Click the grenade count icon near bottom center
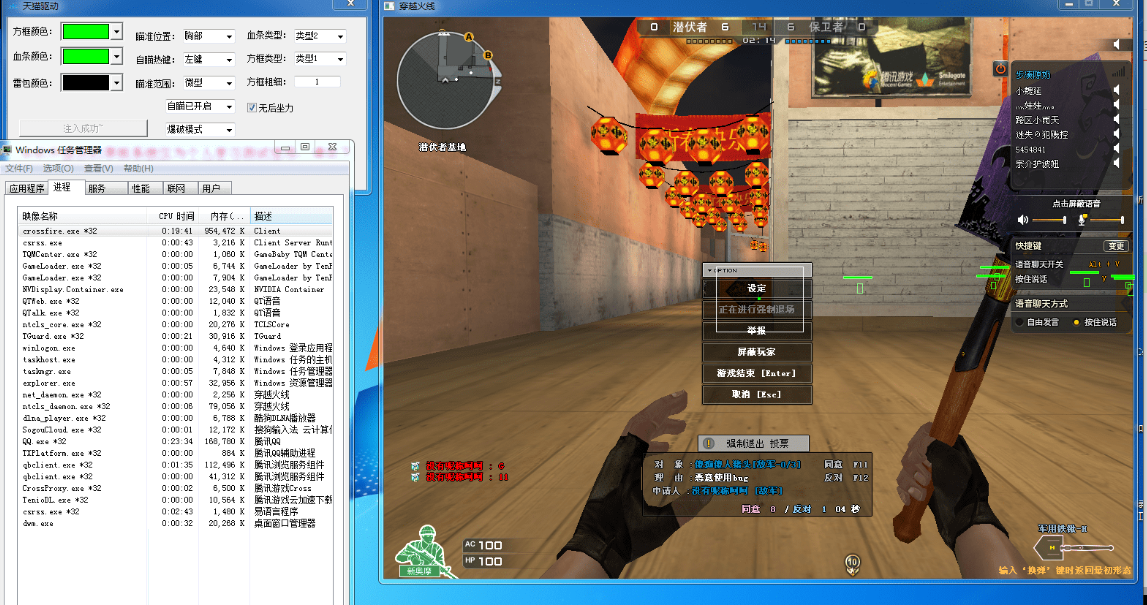The height and width of the screenshot is (605, 1147). 852,563
